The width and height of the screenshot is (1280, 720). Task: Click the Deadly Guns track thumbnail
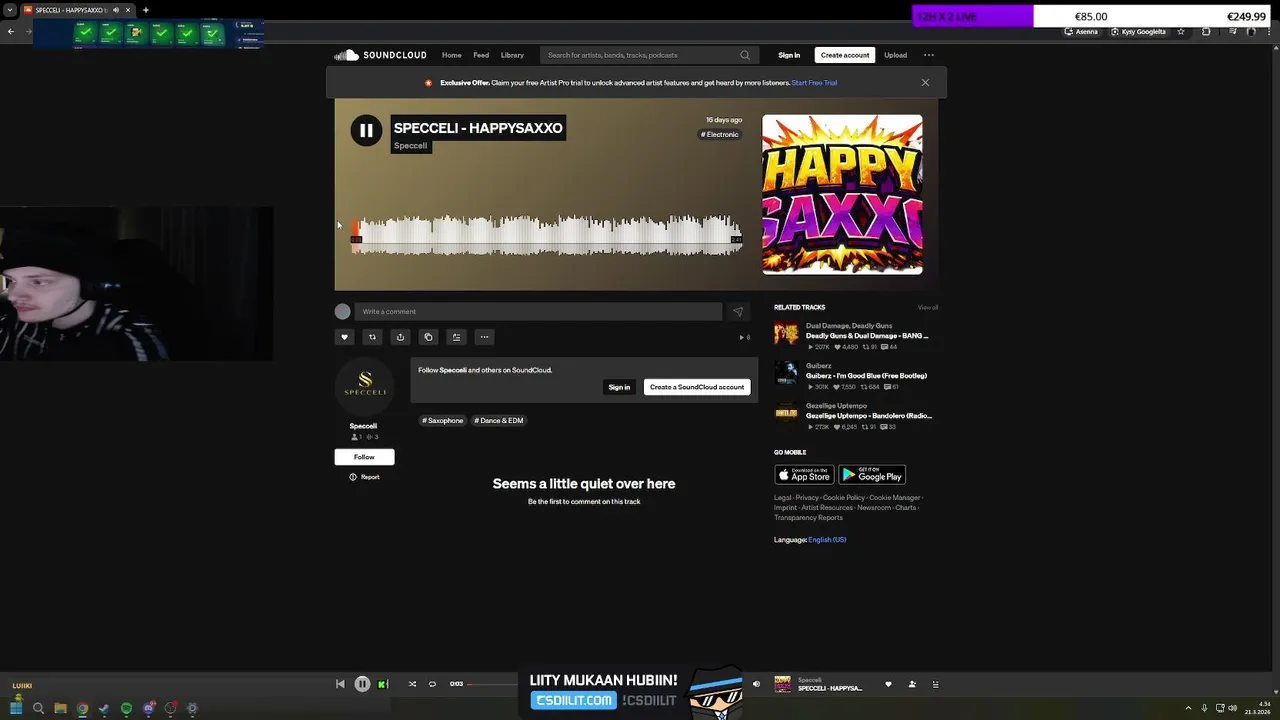tap(786, 334)
